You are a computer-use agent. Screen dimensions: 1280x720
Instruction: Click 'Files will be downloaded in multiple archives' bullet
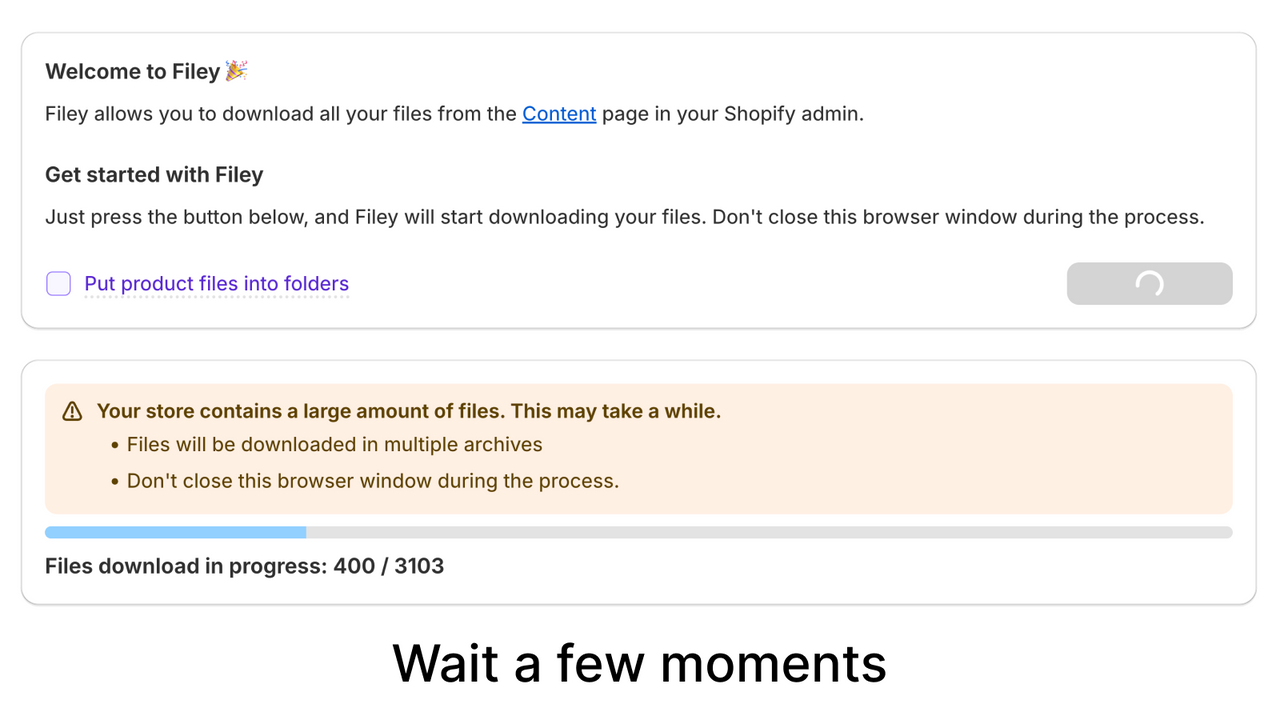(334, 445)
